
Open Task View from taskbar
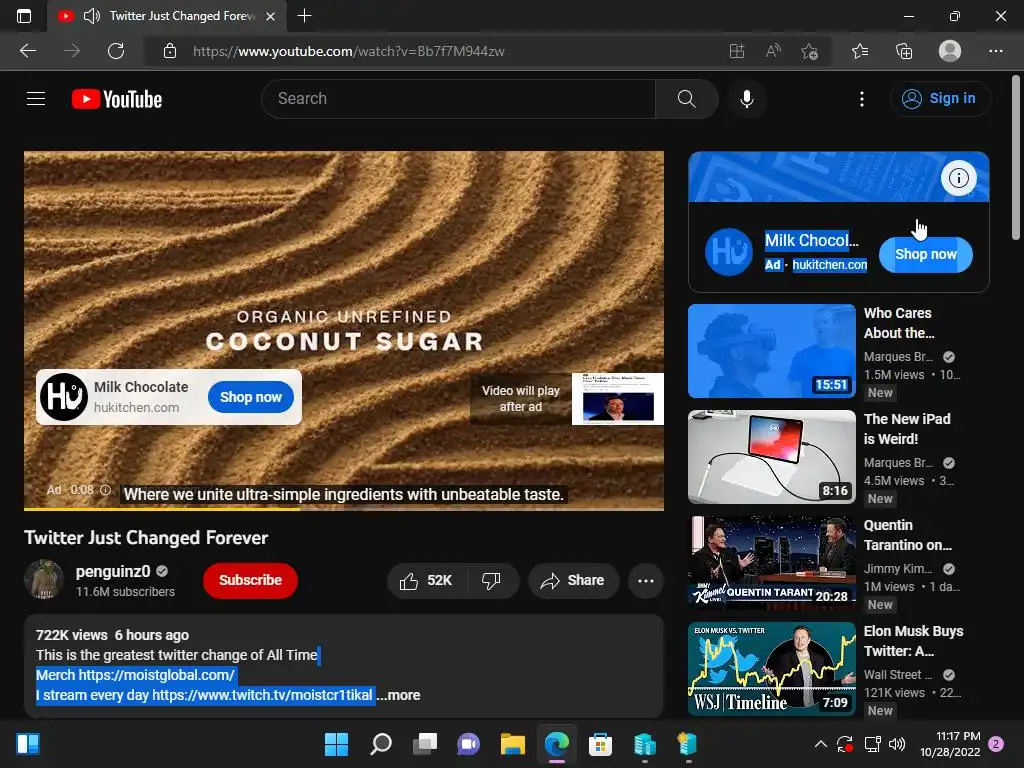[x=425, y=744]
